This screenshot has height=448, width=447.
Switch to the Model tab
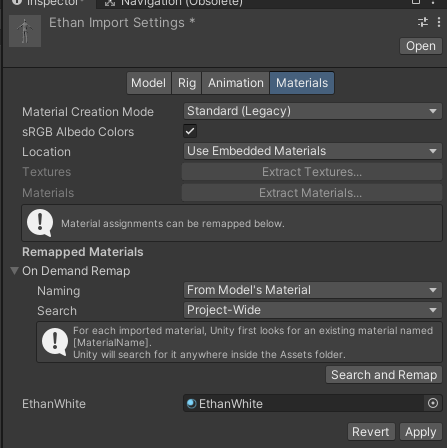pos(149,83)
